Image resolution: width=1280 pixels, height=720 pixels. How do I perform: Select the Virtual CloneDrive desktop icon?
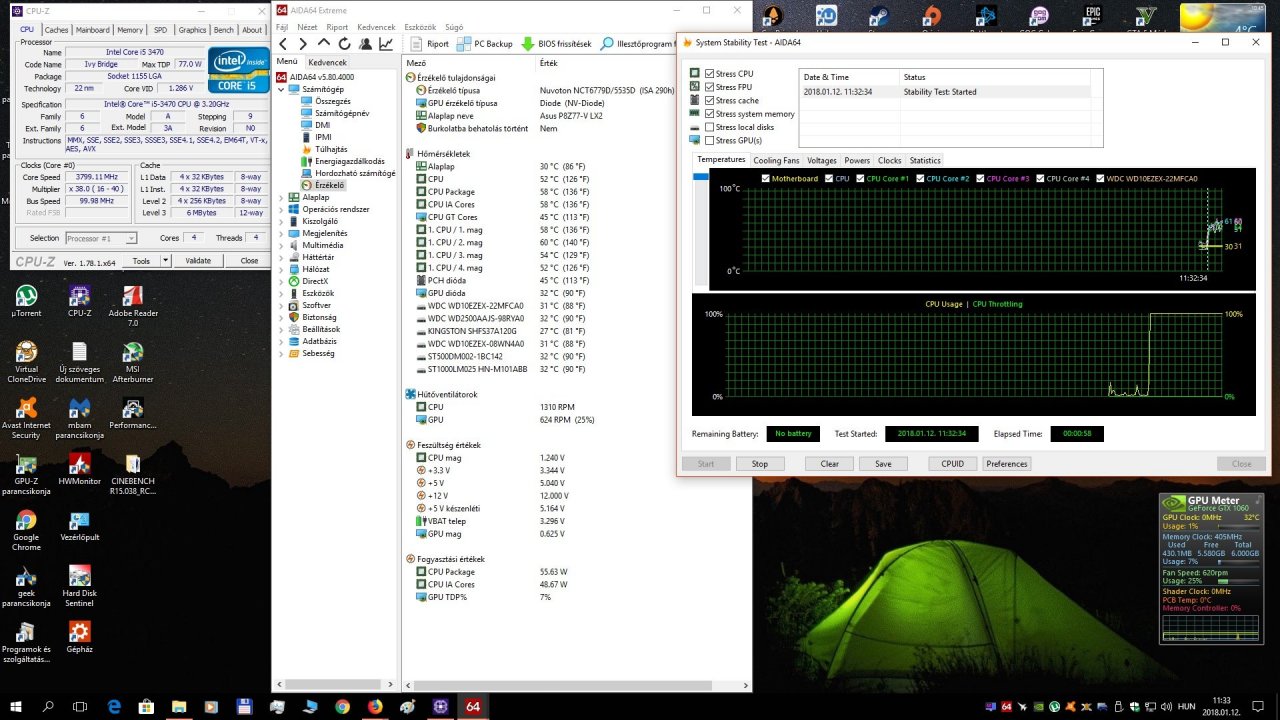pos(26,362)
